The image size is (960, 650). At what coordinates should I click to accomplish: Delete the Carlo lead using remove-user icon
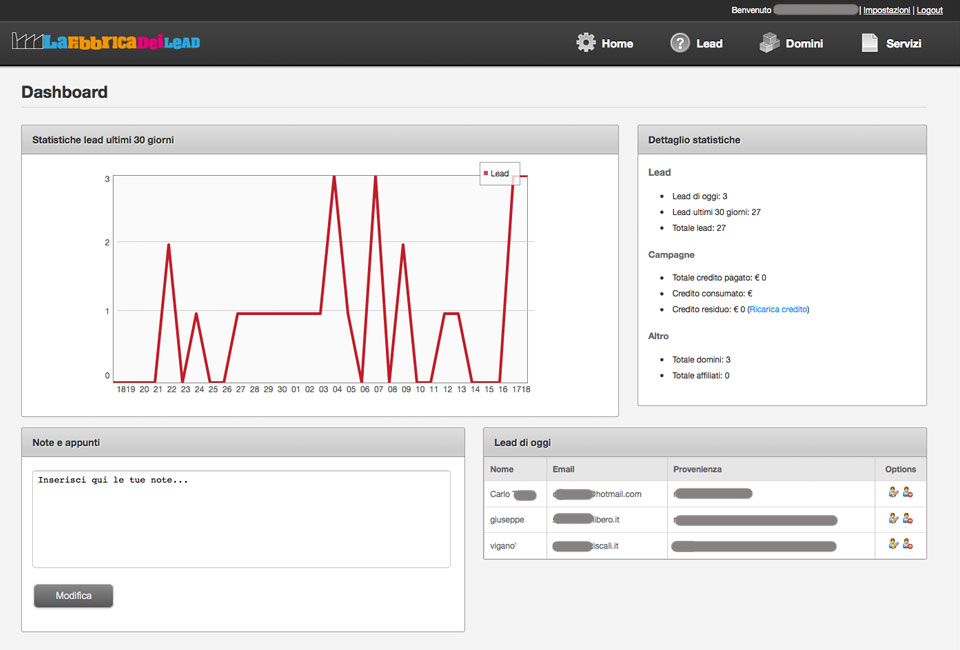click(x=908, y=493)
